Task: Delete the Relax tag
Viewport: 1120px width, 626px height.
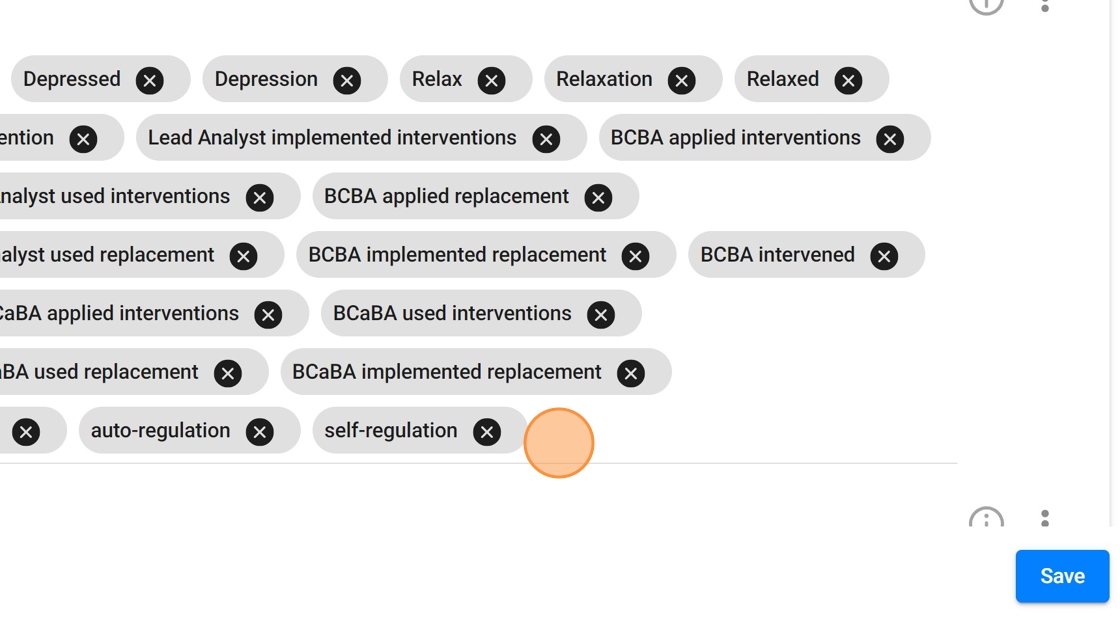Action: coord(491,81)
